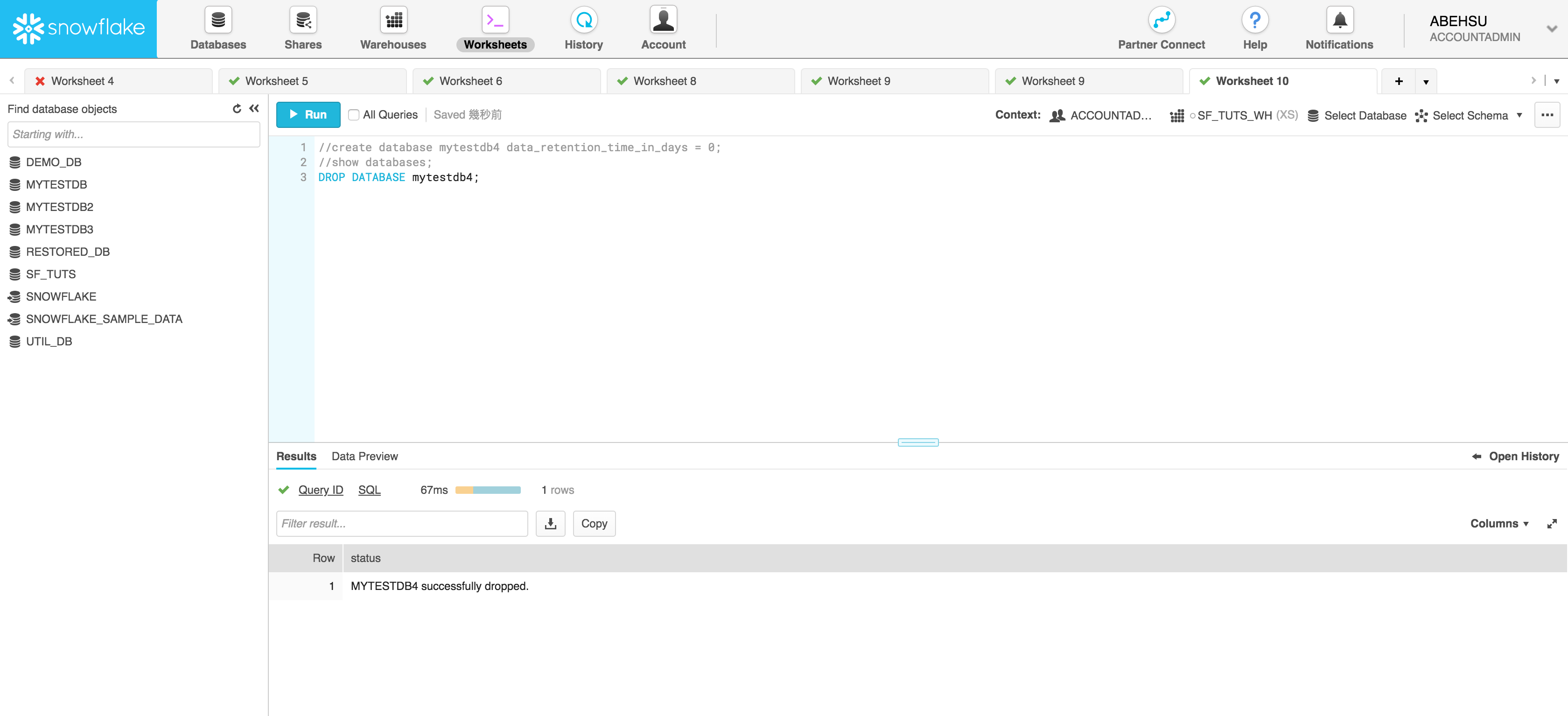The height and width of the screenshot is (716, 1568).
Task: Click the status column header
Action: pos(955,558)
